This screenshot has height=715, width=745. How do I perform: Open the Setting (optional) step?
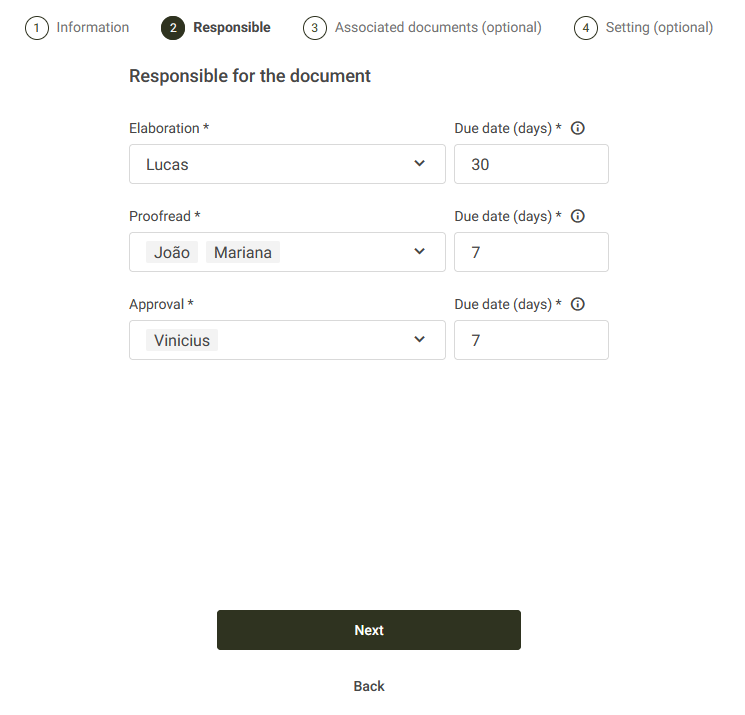pyautogui.click(x=659, y=28)
